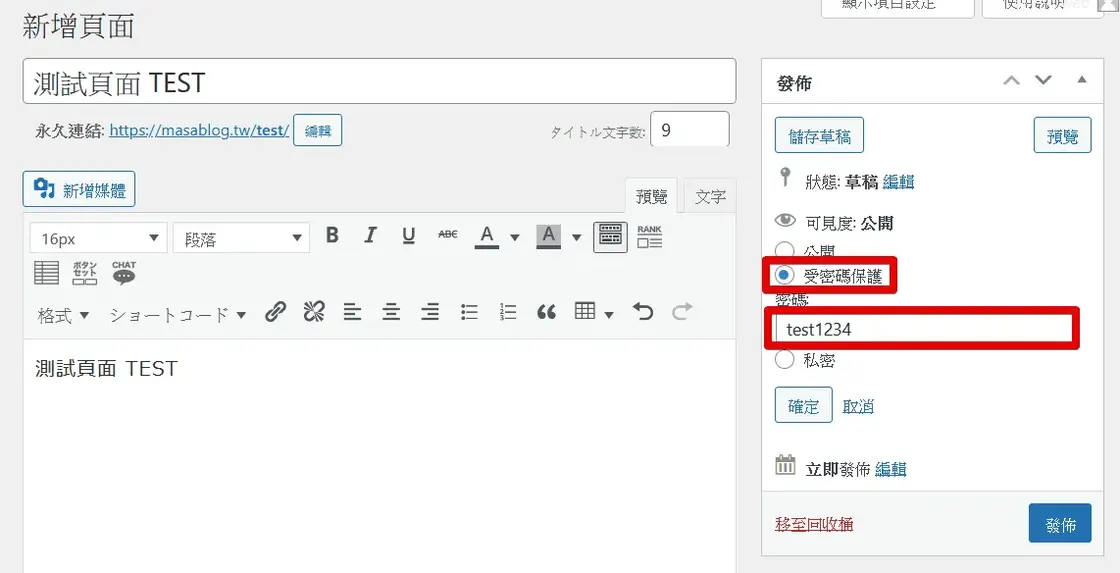Apply underline formatting
1120x573 pixels.
coord(409,235)
